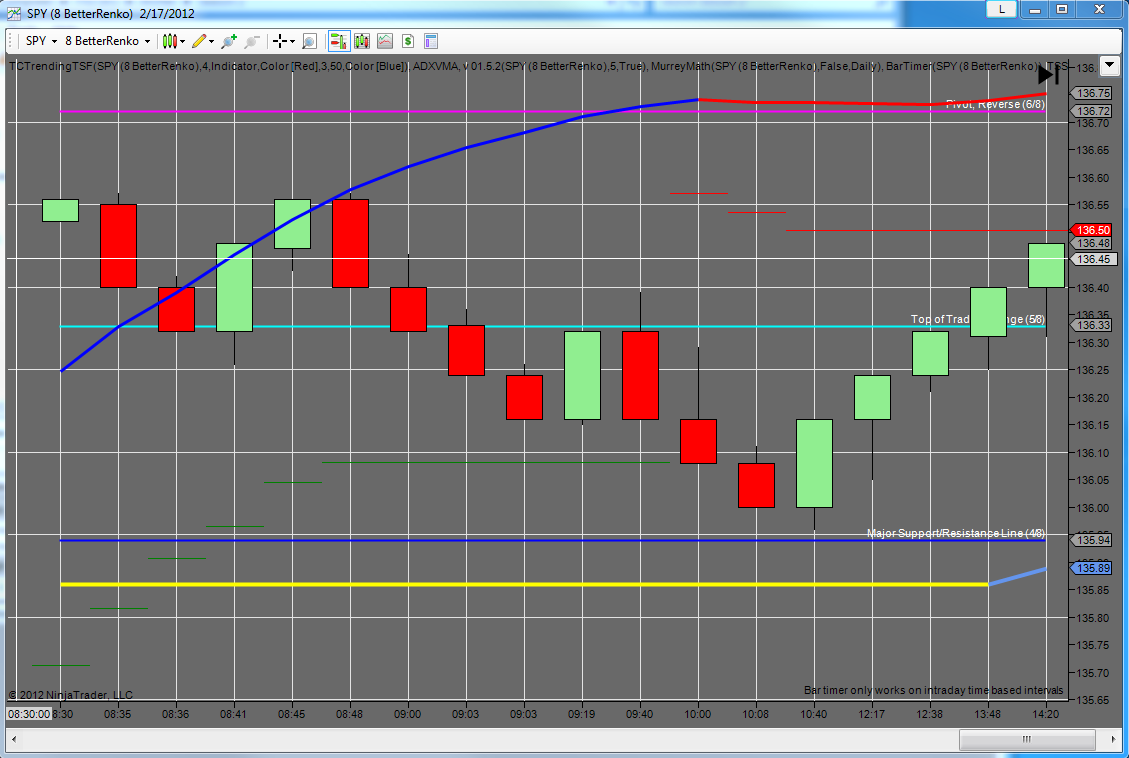
Task: Select the yellow horizontal indicator line
Action: (x=524, y=585)
